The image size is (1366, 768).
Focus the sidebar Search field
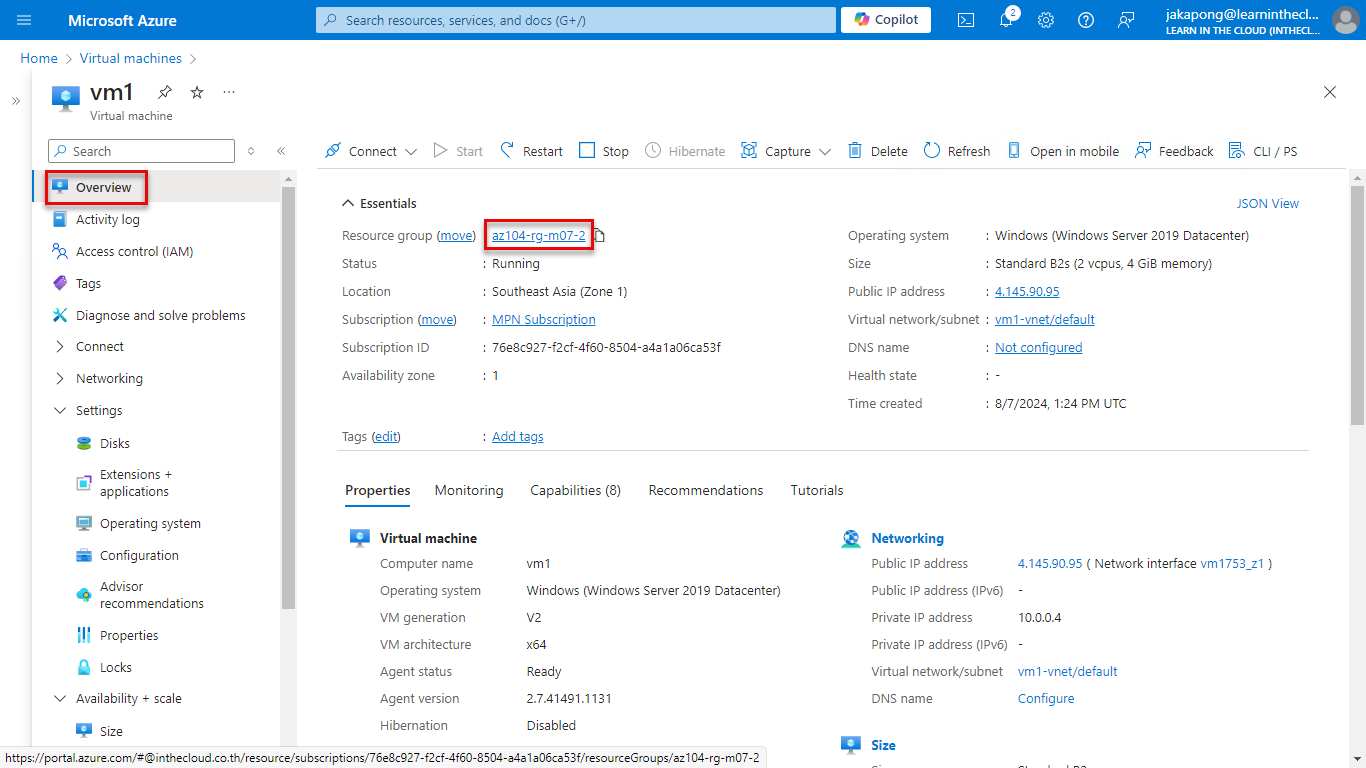click(x=141, y=151)
